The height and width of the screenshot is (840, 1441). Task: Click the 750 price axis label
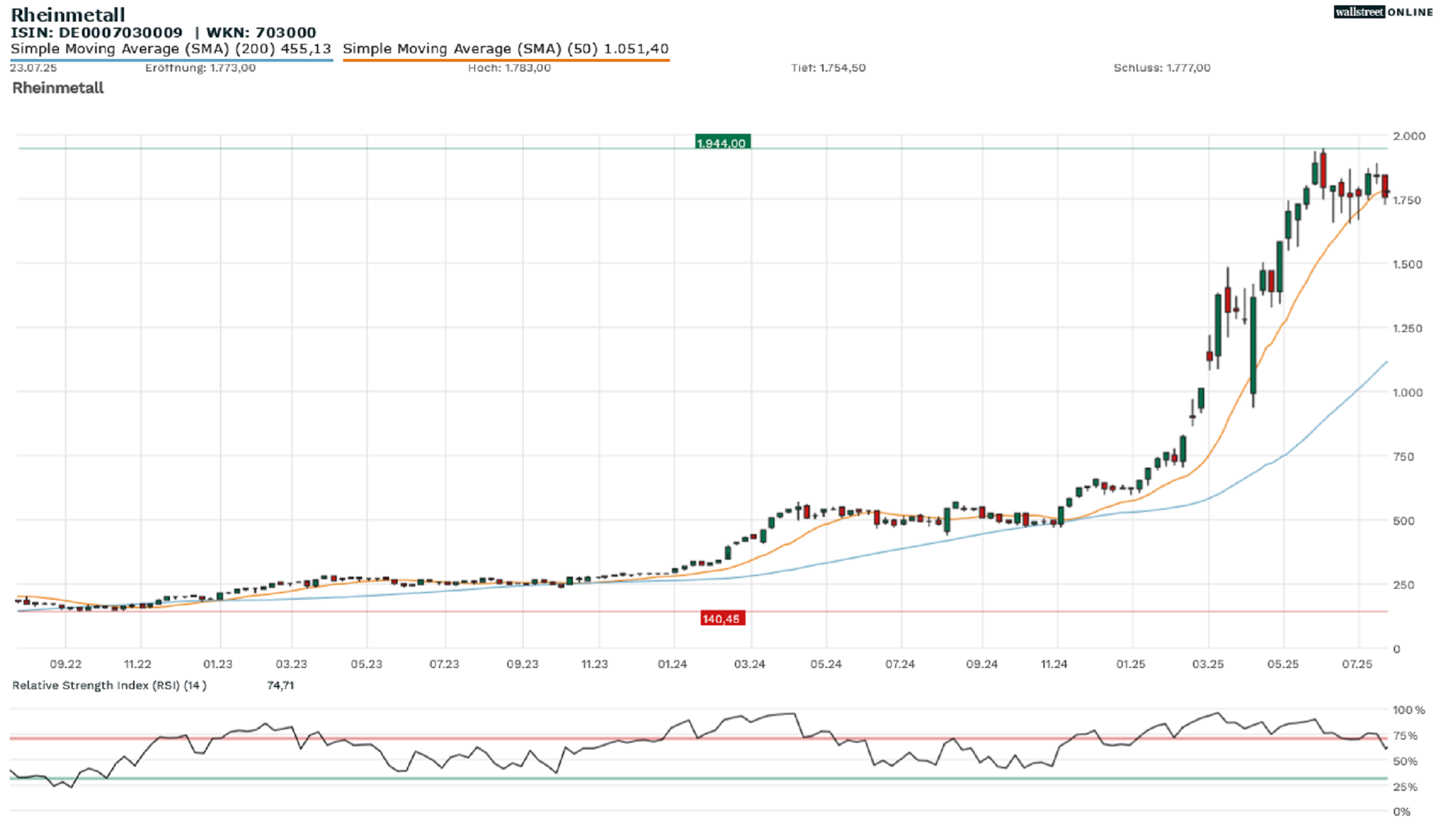coord(1404,457)
